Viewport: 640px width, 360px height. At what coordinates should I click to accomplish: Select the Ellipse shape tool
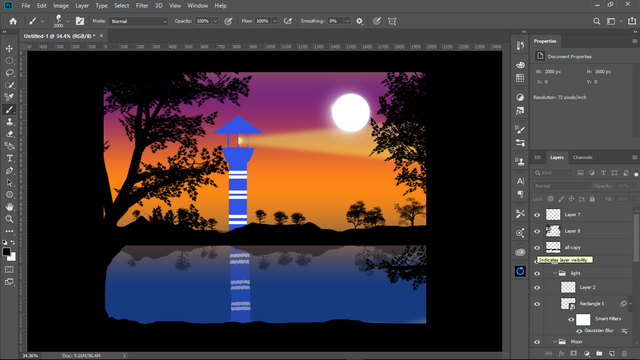click(9, 195)
